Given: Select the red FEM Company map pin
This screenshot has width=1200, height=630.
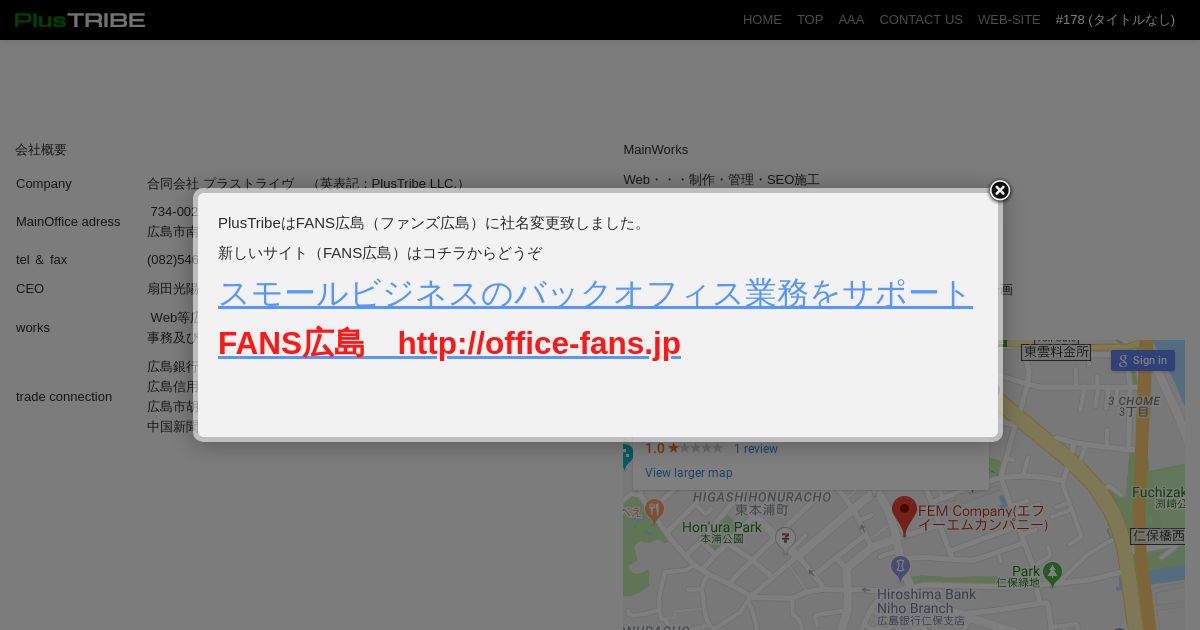Looking at the screenshot, I should point(904,514).
